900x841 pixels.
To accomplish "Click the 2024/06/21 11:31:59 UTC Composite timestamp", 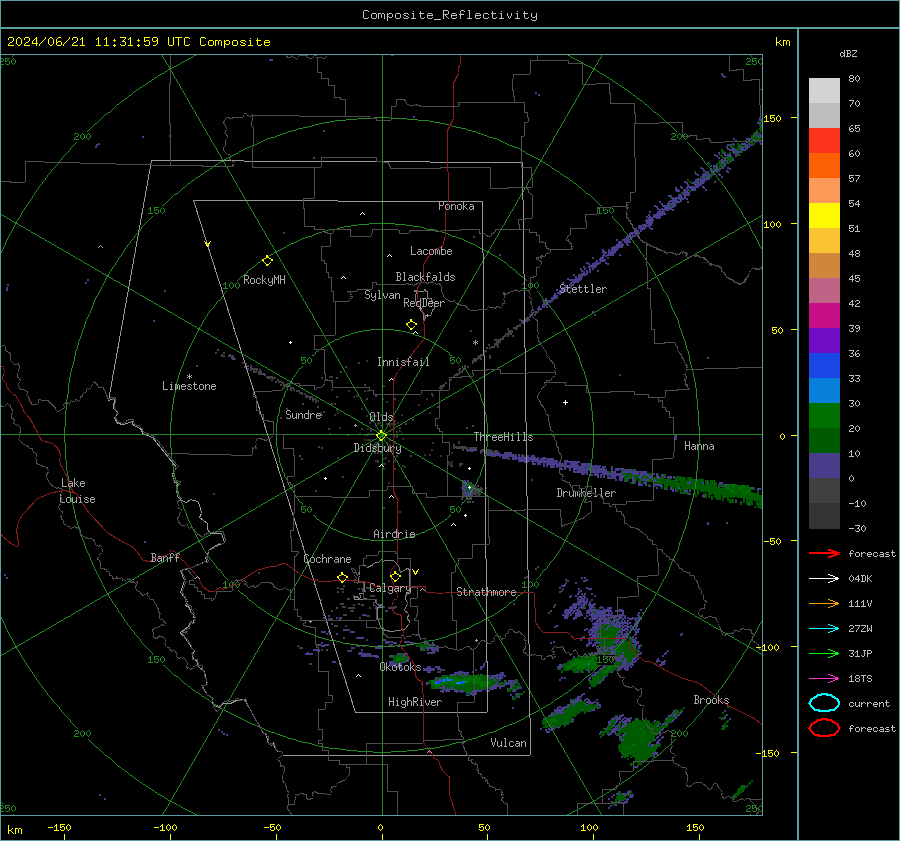I will [x=138, y=42].
